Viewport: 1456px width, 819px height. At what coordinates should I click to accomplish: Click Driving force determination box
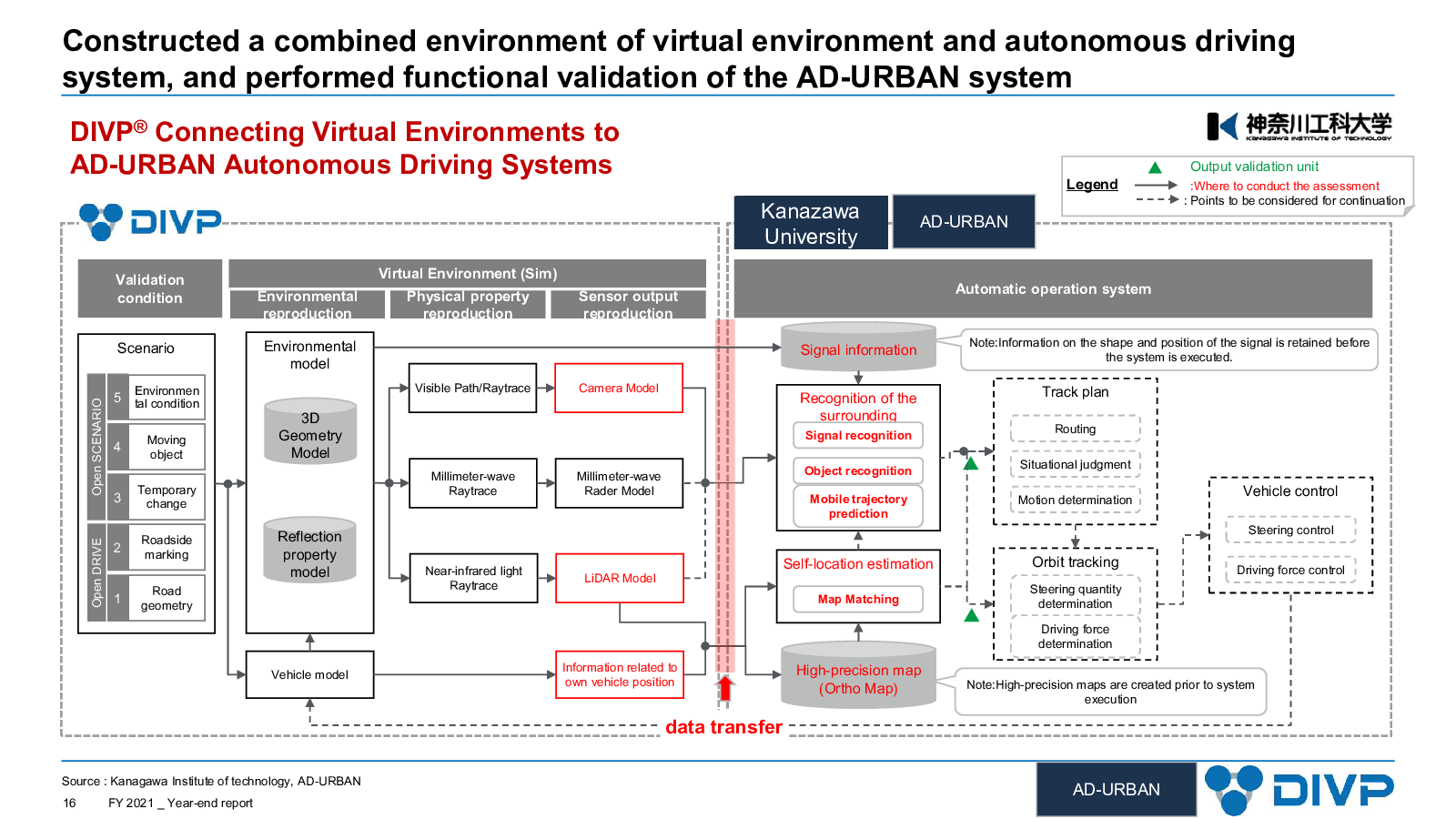pyautogui.click(x=1076, y=636)
